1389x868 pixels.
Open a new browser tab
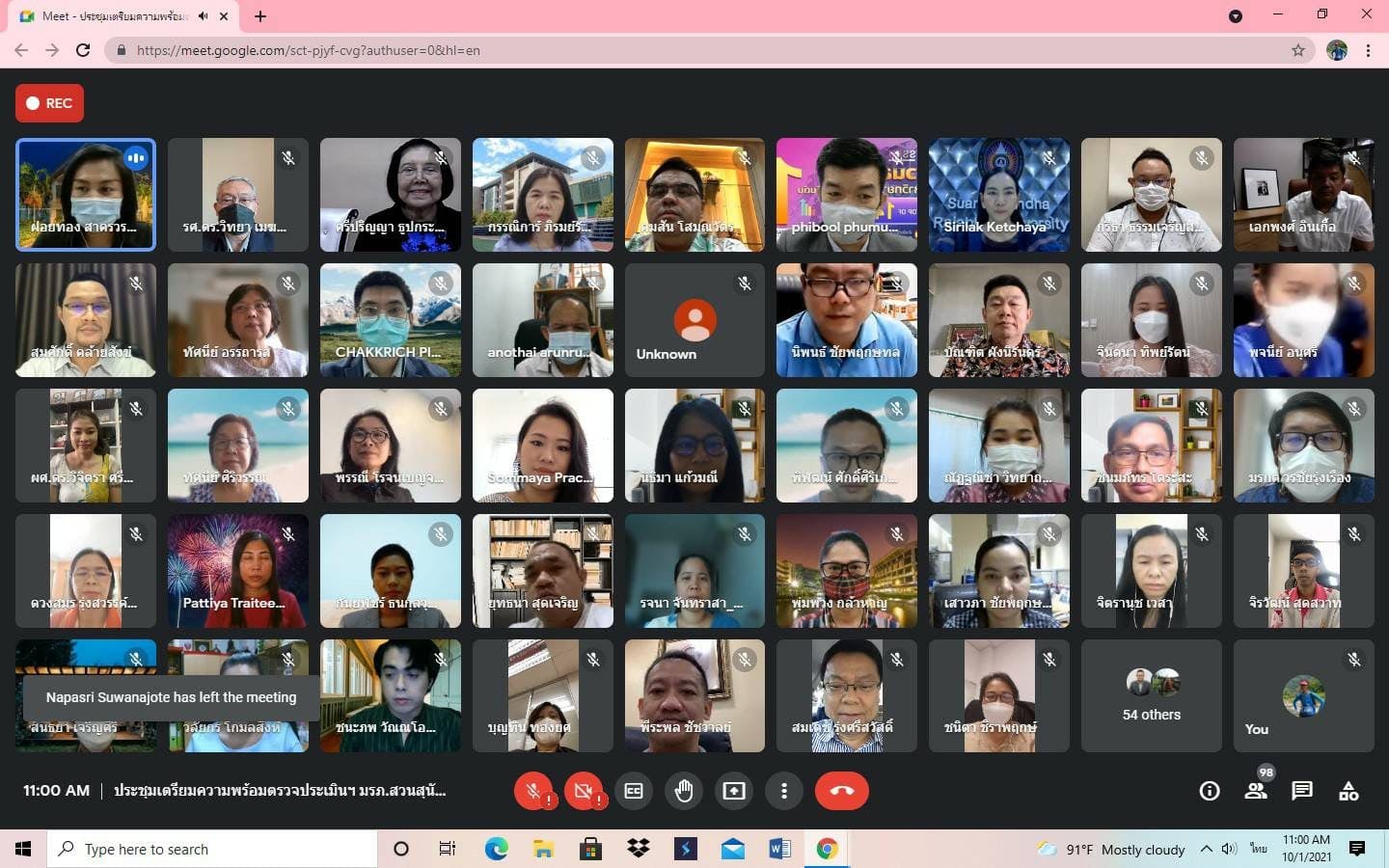(x=260, y=16)
